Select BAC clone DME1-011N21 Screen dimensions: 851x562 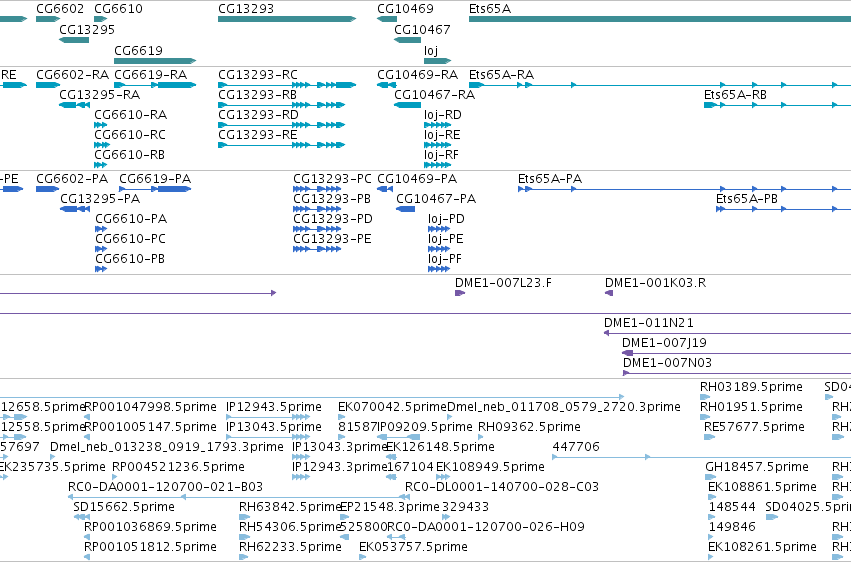pyautogui.click(x=727, y=333)
